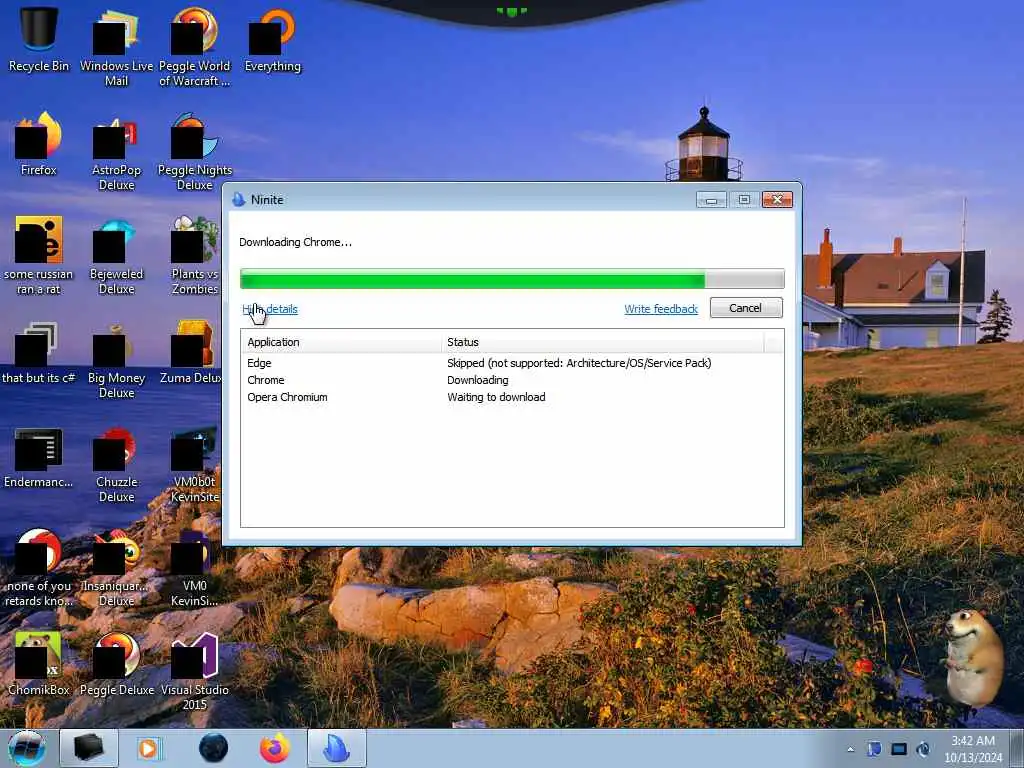The height and width of the screenshot is (768, 1024).
Task: Select the Big Money Deluxe icon
Action: (x=116, y=359)
